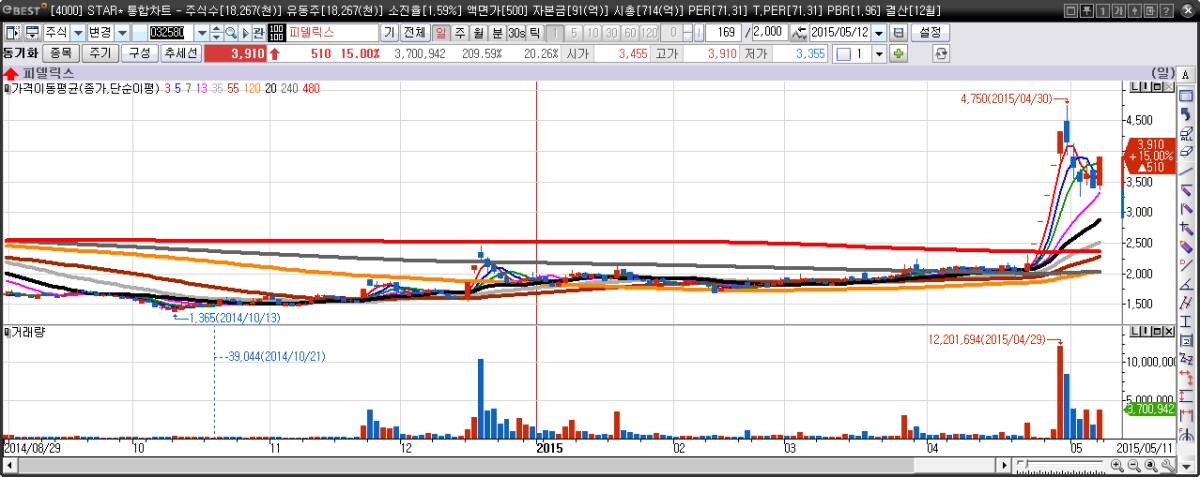Screen dimensions: 1200x477
Task: Click the 2z tool icon in right toolbar
Action: (1186, 357)
